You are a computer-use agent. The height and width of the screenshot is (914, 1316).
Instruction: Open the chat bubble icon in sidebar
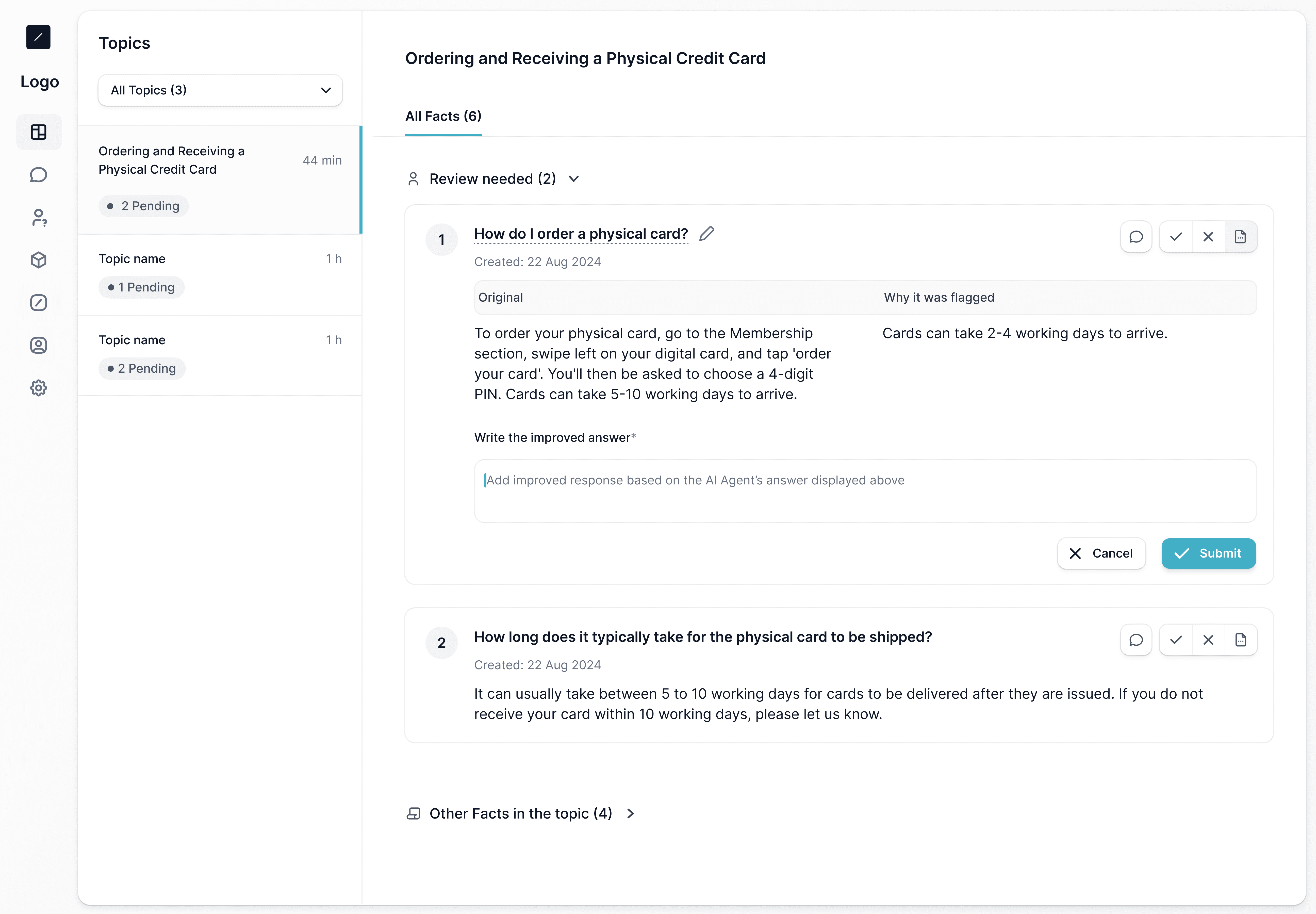pyautogui.click(x=38, y=175)
